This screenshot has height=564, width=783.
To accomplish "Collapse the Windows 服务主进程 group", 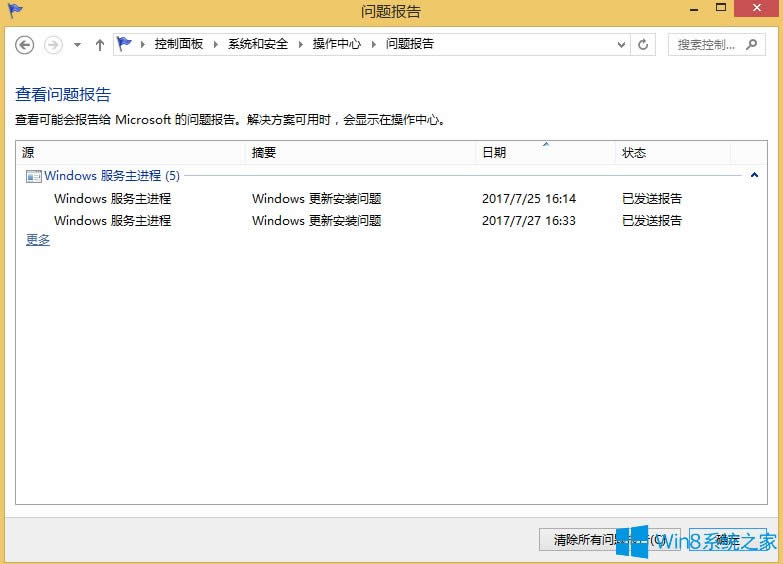I will pyautogui.click(x=754, y=176).
